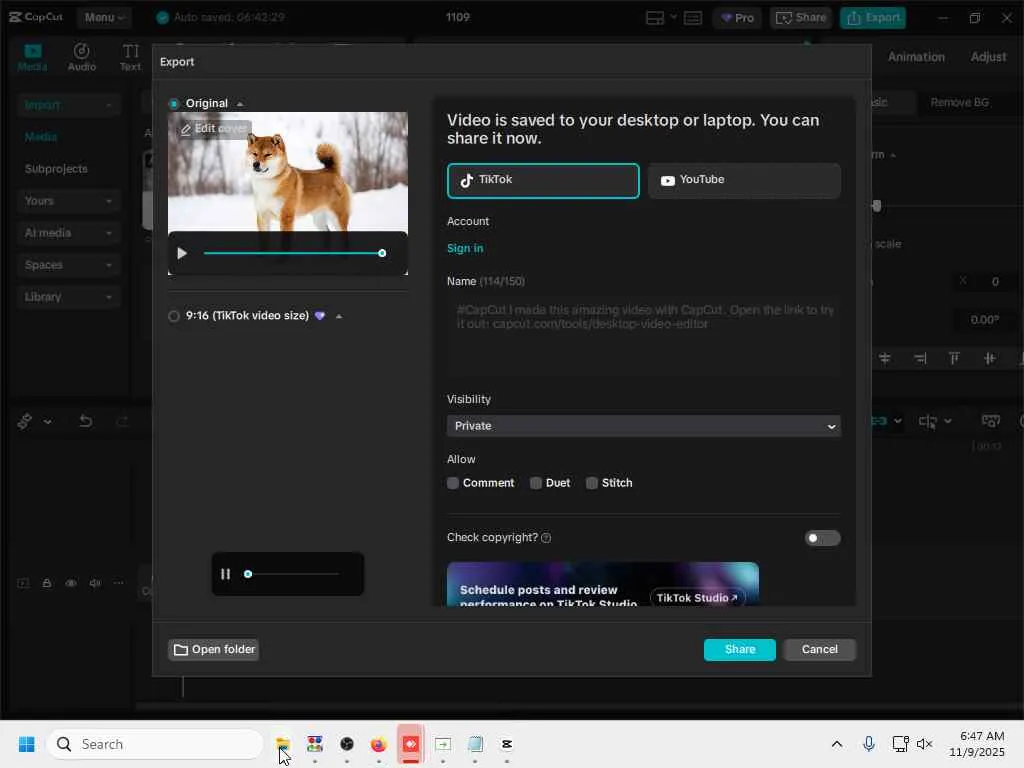Screen dimensions: 1024x768
Task: Open timeline track more options
Action: coord(118,583)
